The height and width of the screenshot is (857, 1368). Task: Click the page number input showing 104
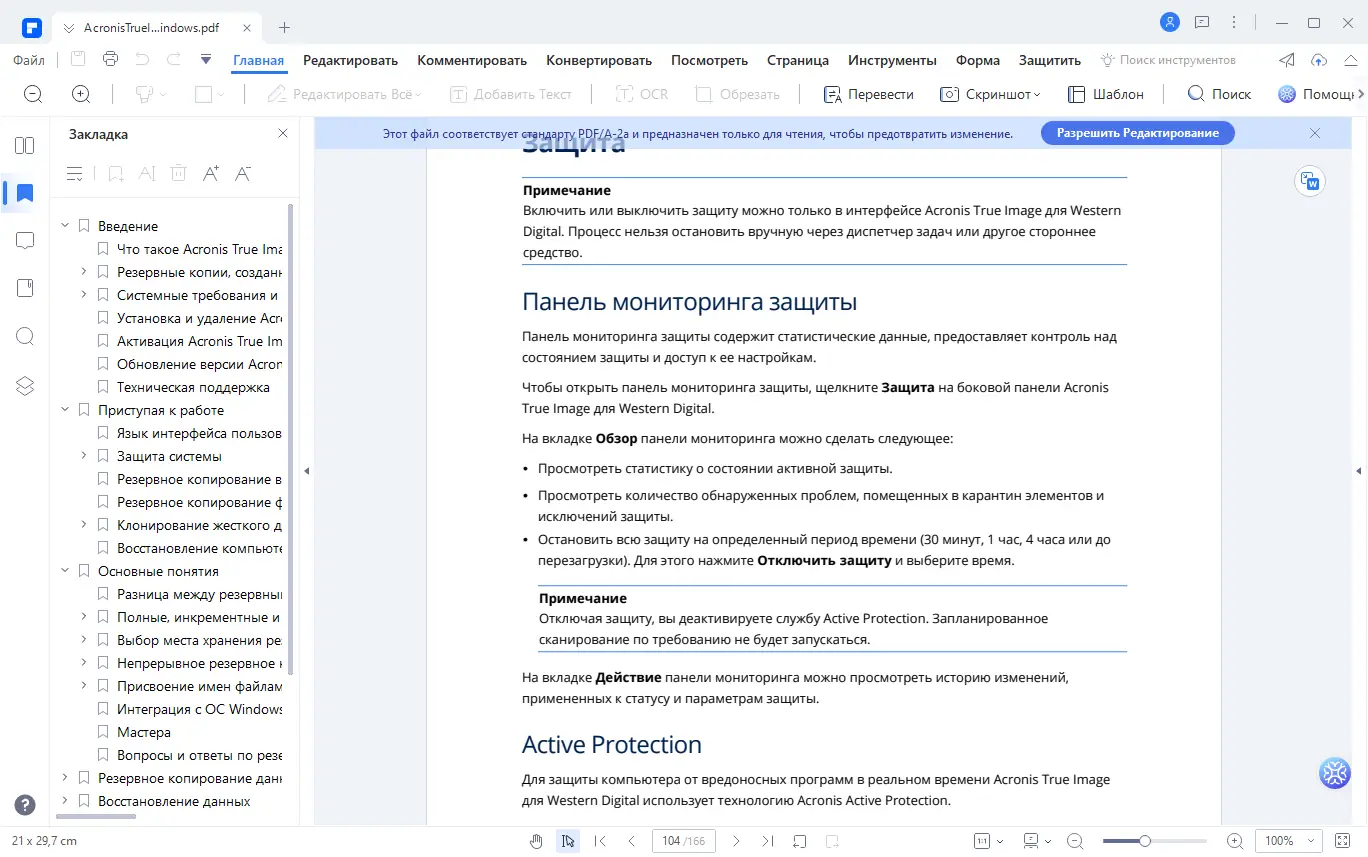[674, 841]
